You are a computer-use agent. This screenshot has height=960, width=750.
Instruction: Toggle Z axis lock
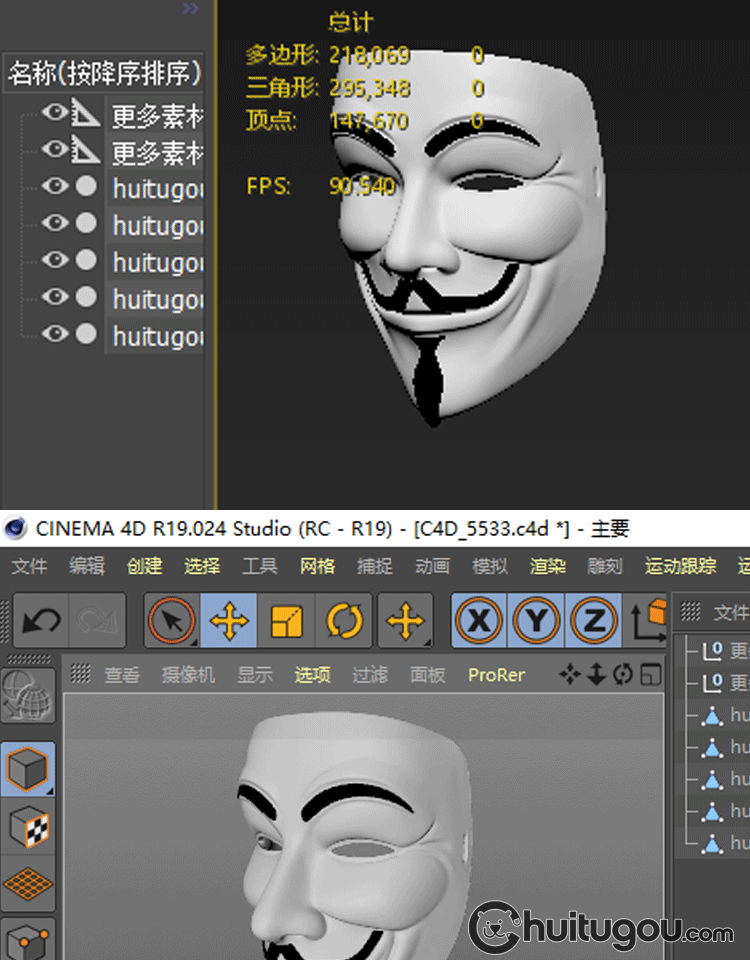coord(593,621)
